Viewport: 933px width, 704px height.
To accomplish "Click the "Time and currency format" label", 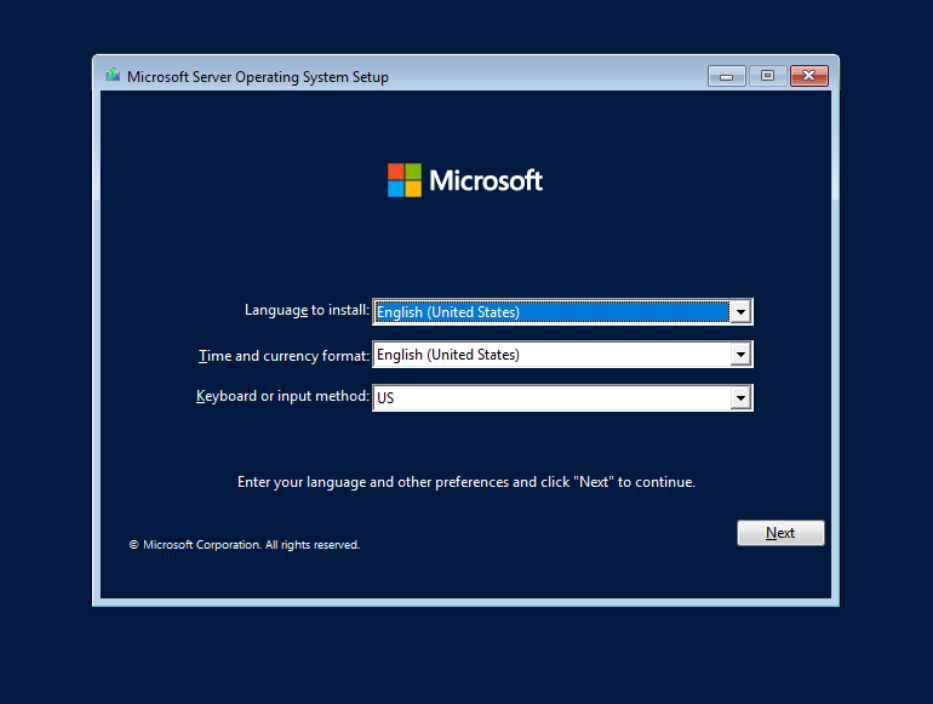I will point(284,355).
